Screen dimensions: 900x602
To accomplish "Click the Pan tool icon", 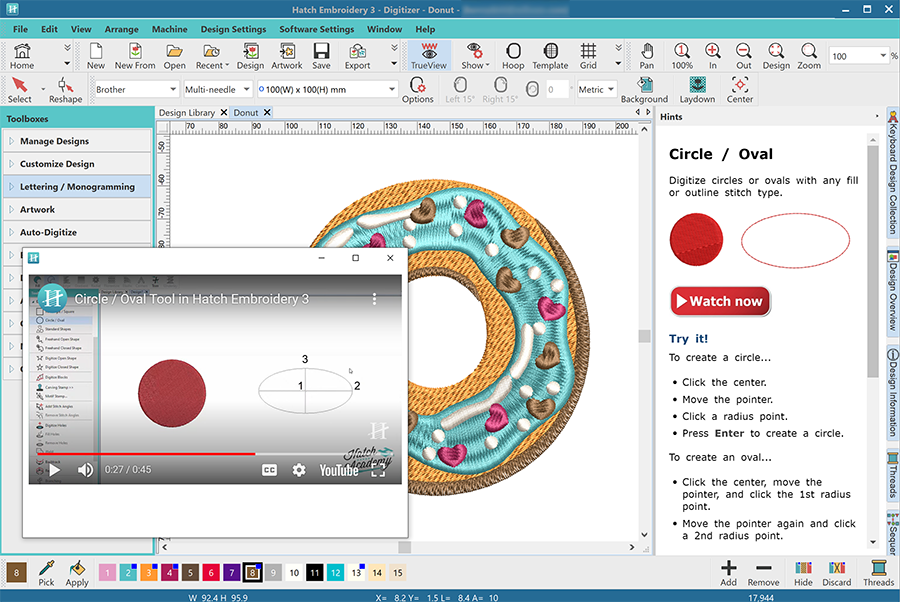I will (x=647, y=55).
